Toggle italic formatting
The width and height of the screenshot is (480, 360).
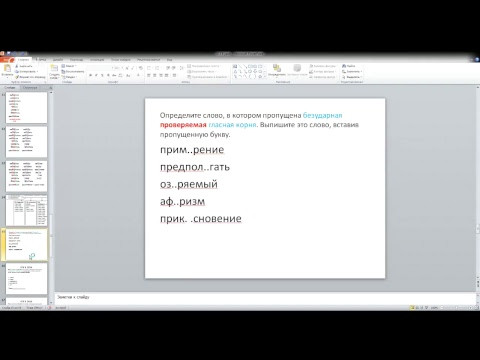click(x=96, y=75)
